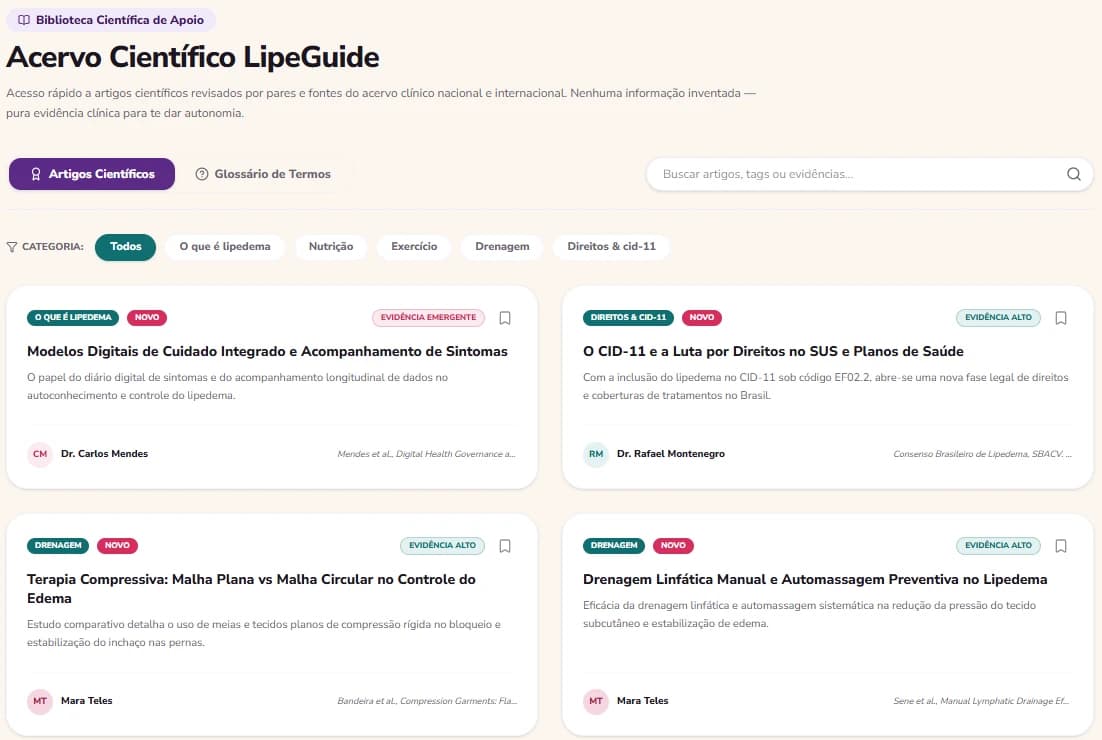Switch to the Glossário de Termos tab

click(x=263, y=174)
